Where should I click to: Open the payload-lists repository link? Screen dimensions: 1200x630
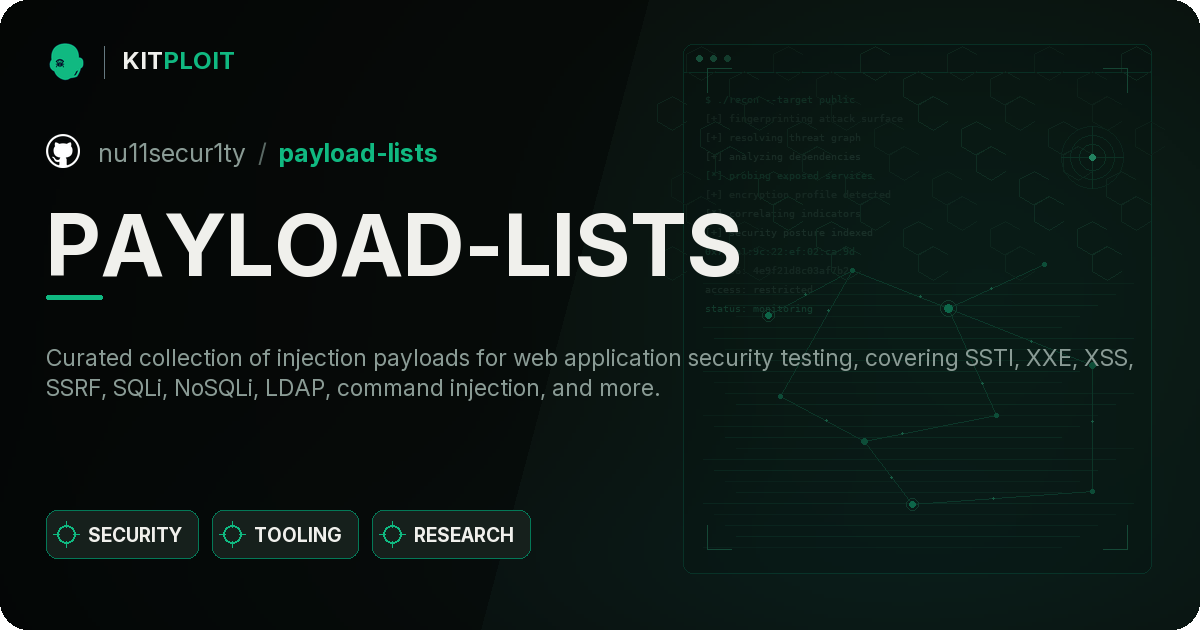(358, 153)
